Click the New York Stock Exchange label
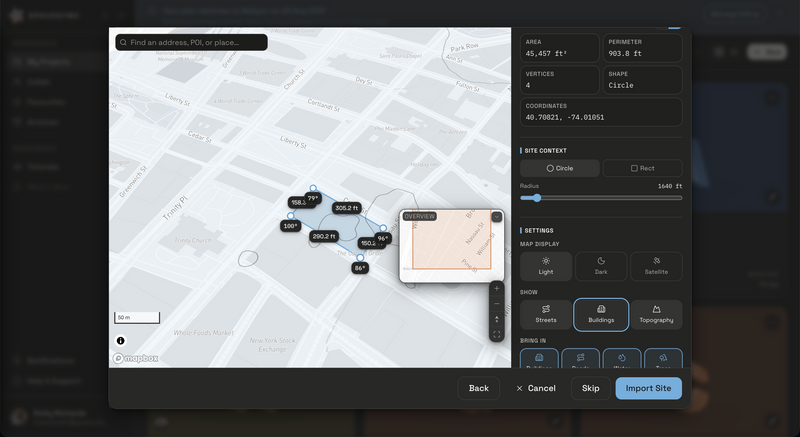 point(272,345)
